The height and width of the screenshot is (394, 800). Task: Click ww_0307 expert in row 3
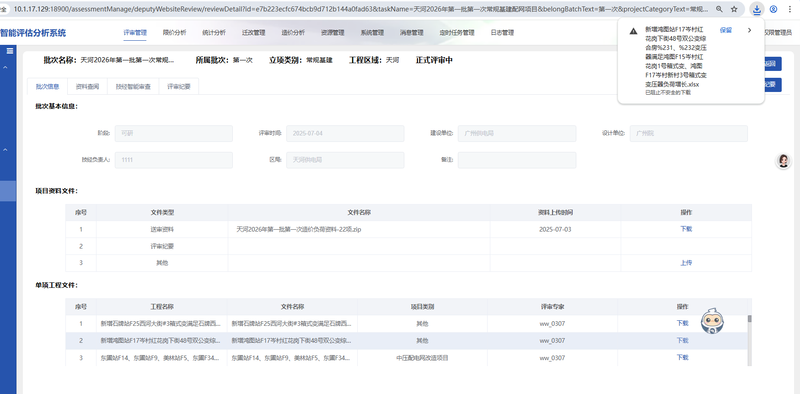[x=552, y=358]
